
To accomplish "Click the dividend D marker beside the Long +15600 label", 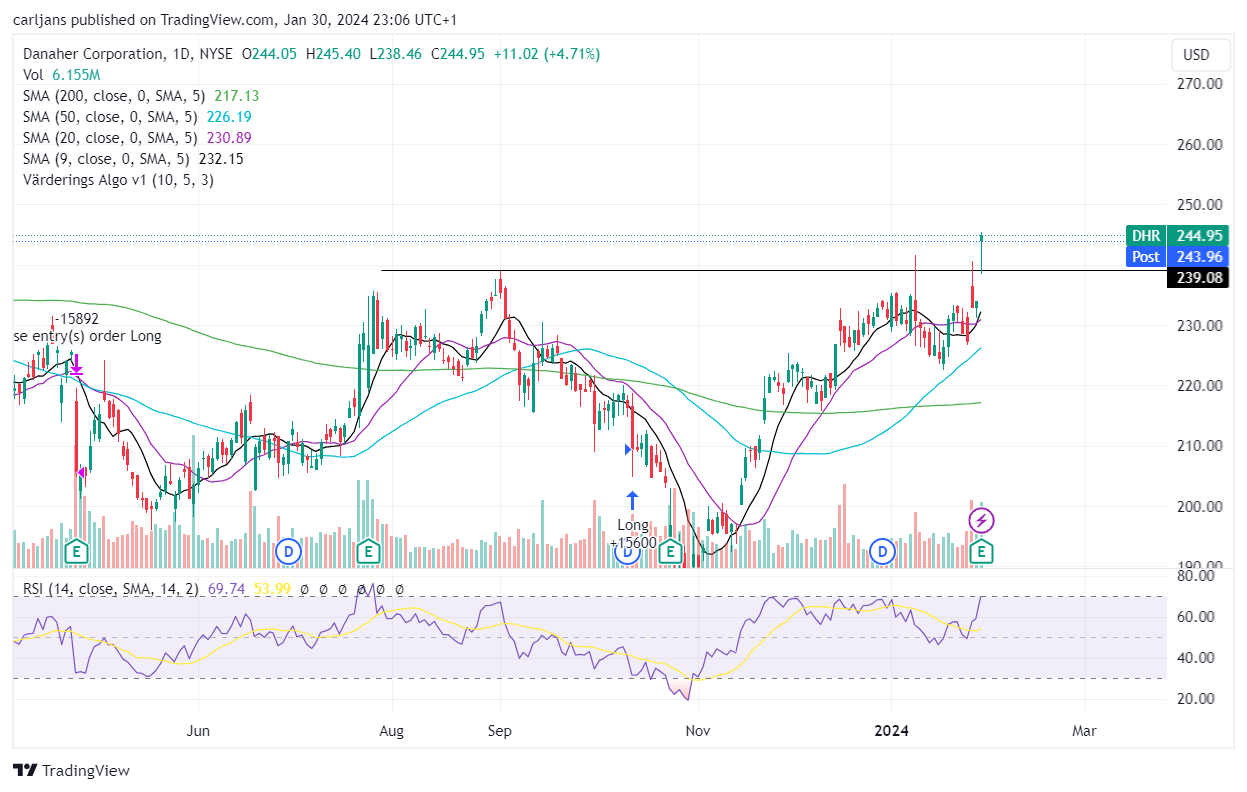I will click(627, 551).
